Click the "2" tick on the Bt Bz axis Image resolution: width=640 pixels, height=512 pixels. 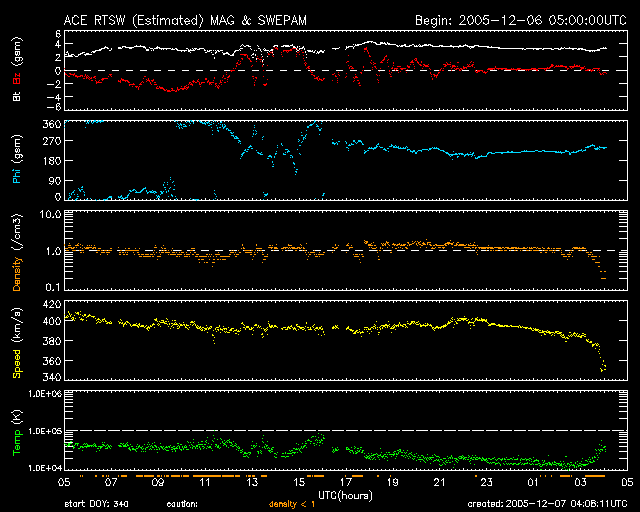click(58, 57)
